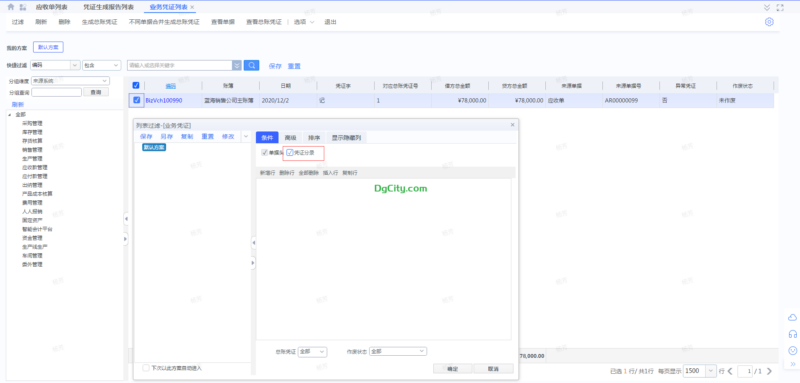Image resolution: width=800 pixels, height=383 pixels.
Task: Click the cloud icon in right sidebar
Action: point(792,318)
